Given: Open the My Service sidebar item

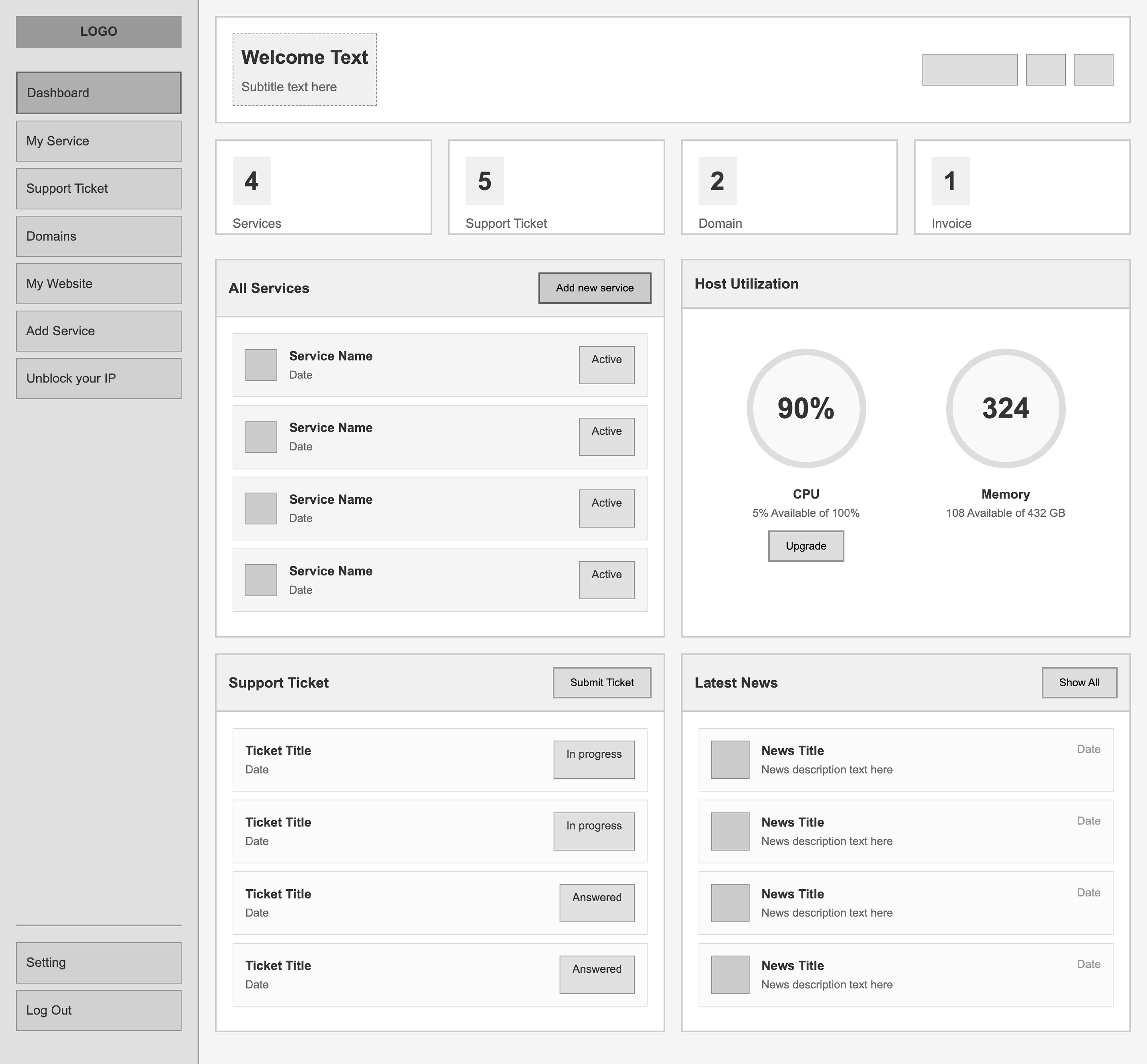Looking at the screenshot, I should pos(98,141).
